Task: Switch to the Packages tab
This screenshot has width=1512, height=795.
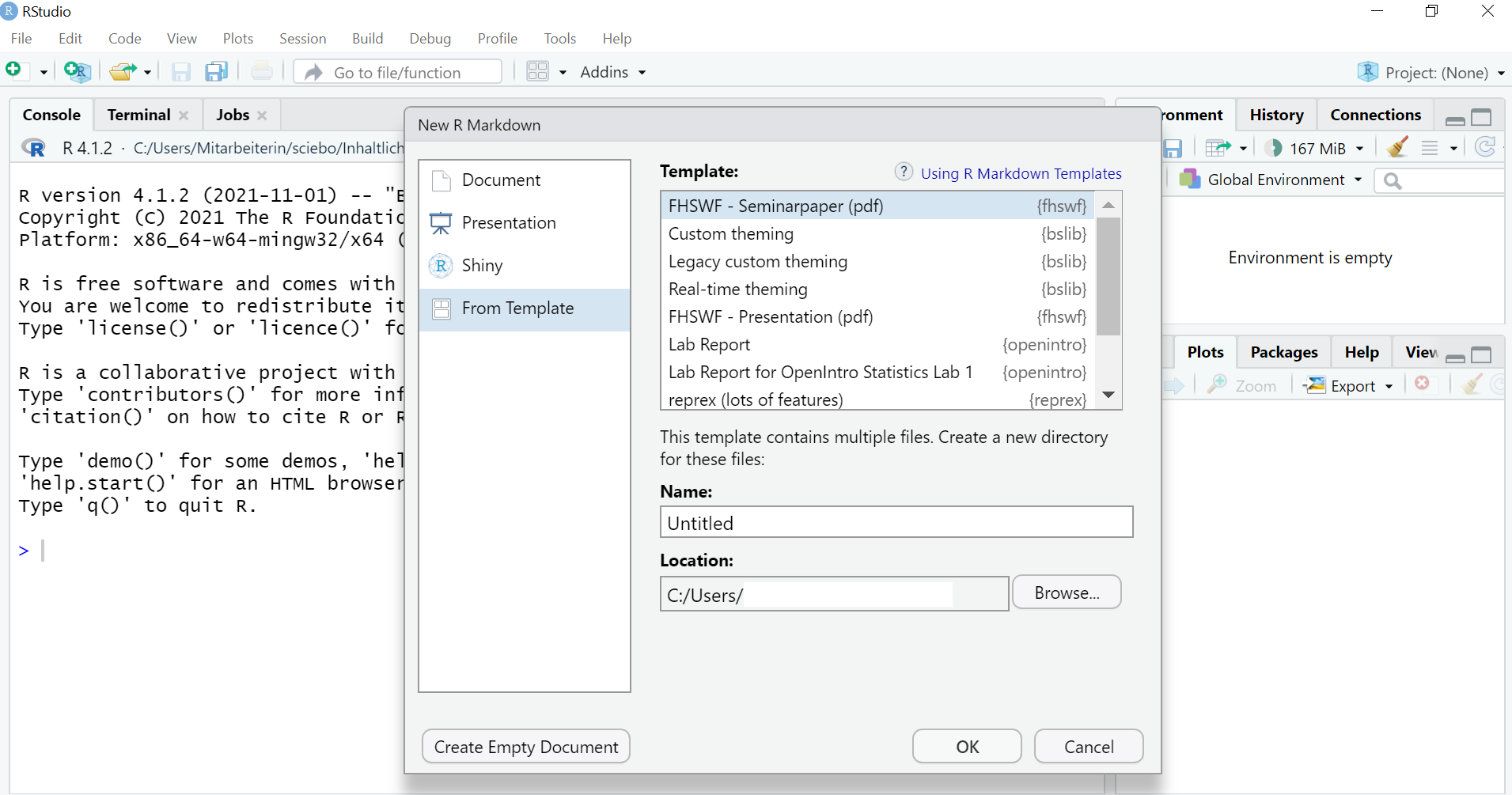Action: [x=1283, y=352]
